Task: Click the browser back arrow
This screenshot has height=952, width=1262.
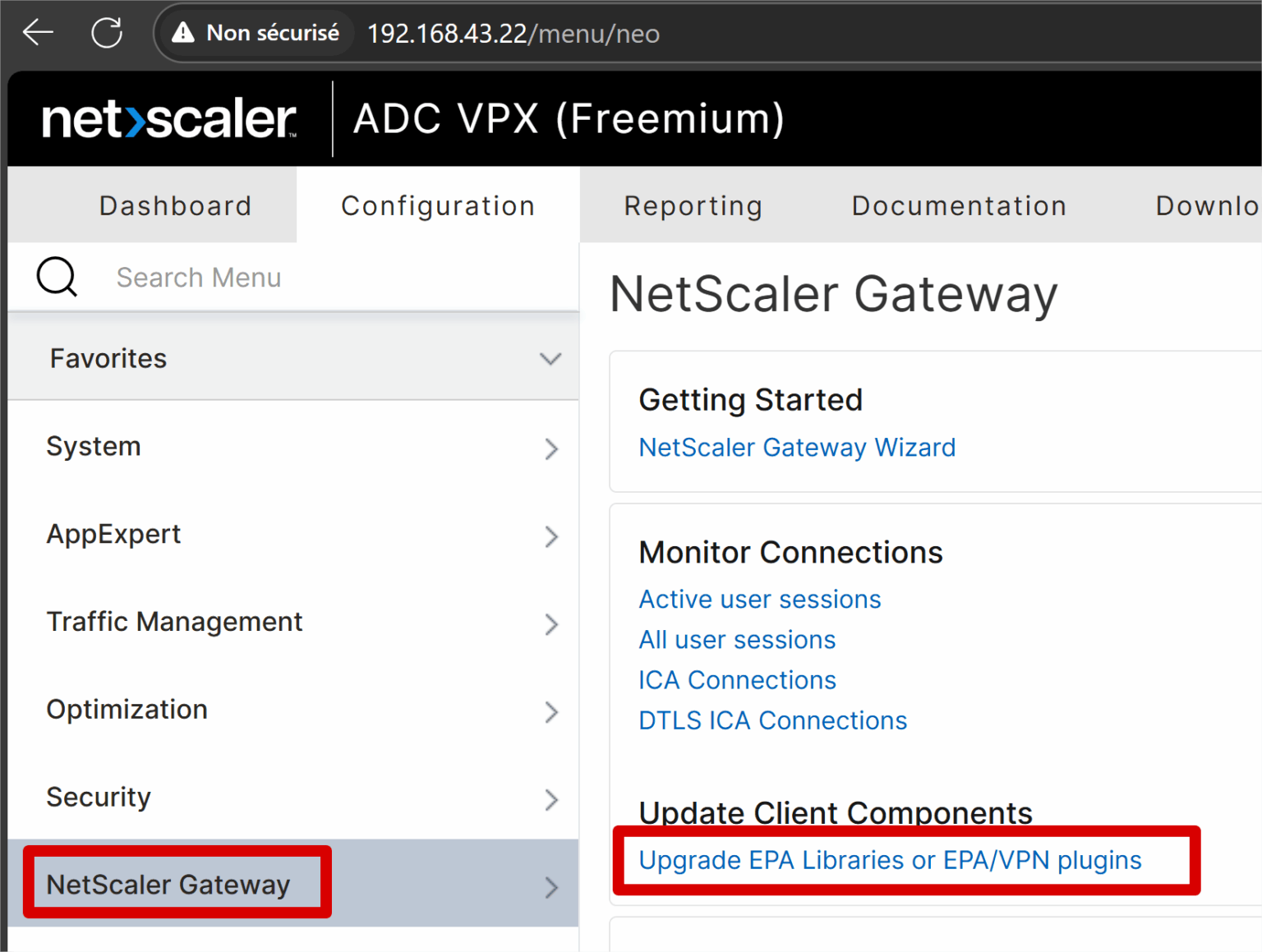Action: tap(37, 33)
